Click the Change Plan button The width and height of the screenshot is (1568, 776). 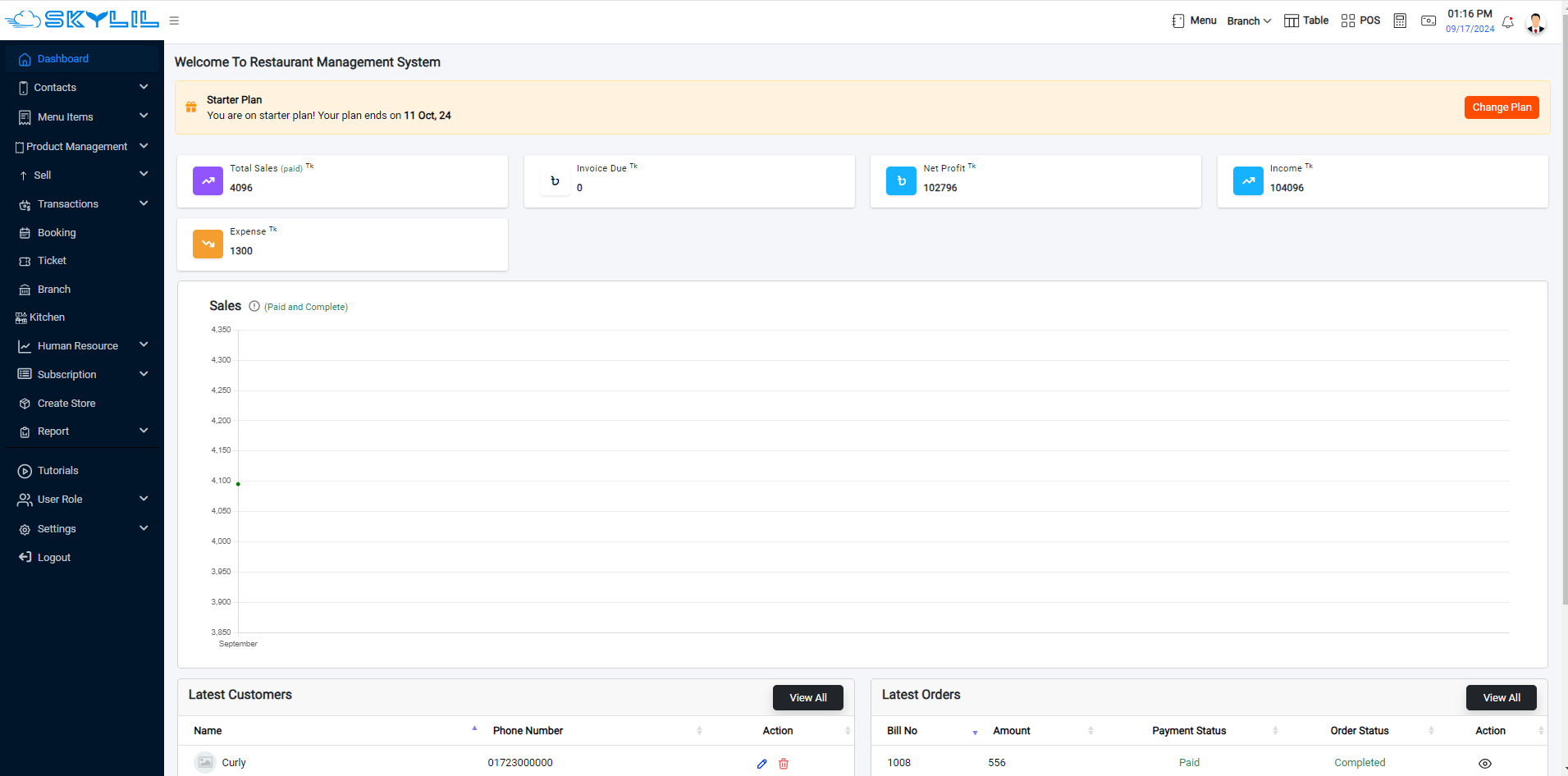(1501, 107)
